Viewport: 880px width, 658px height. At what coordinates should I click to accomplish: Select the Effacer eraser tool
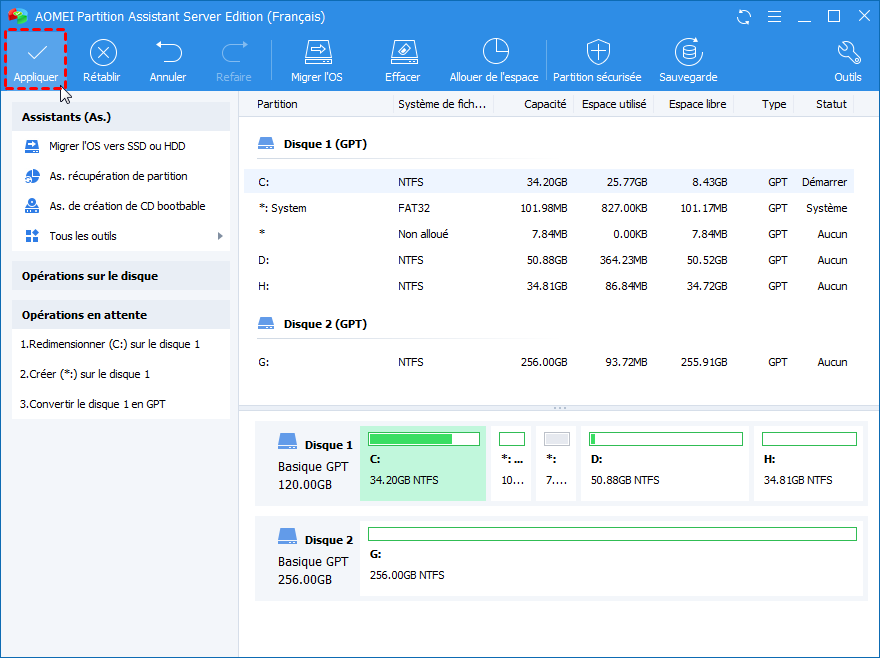click(x=402, y=53)
